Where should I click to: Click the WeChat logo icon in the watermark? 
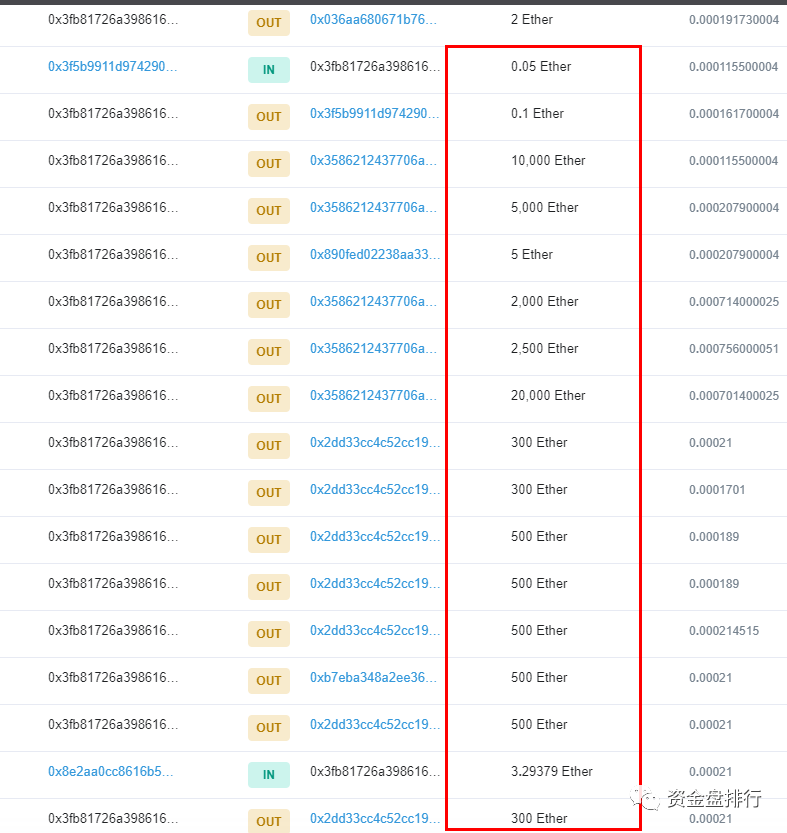tap(651, 798)
